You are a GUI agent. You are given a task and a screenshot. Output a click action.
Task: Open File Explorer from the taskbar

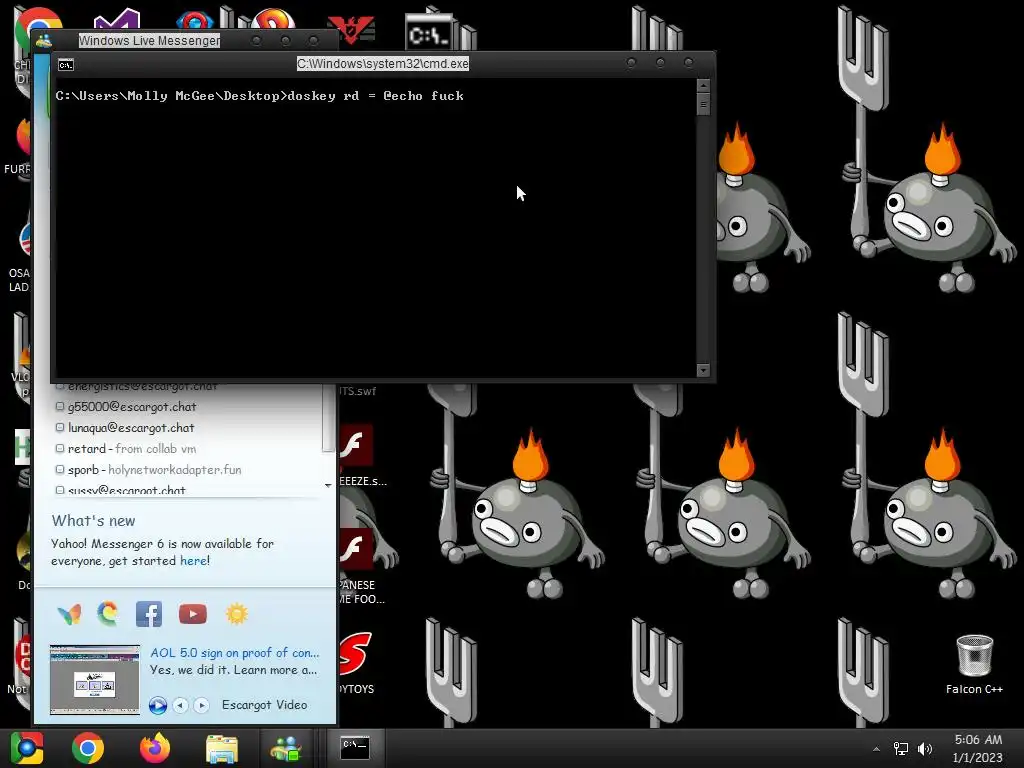click(221, 748)
